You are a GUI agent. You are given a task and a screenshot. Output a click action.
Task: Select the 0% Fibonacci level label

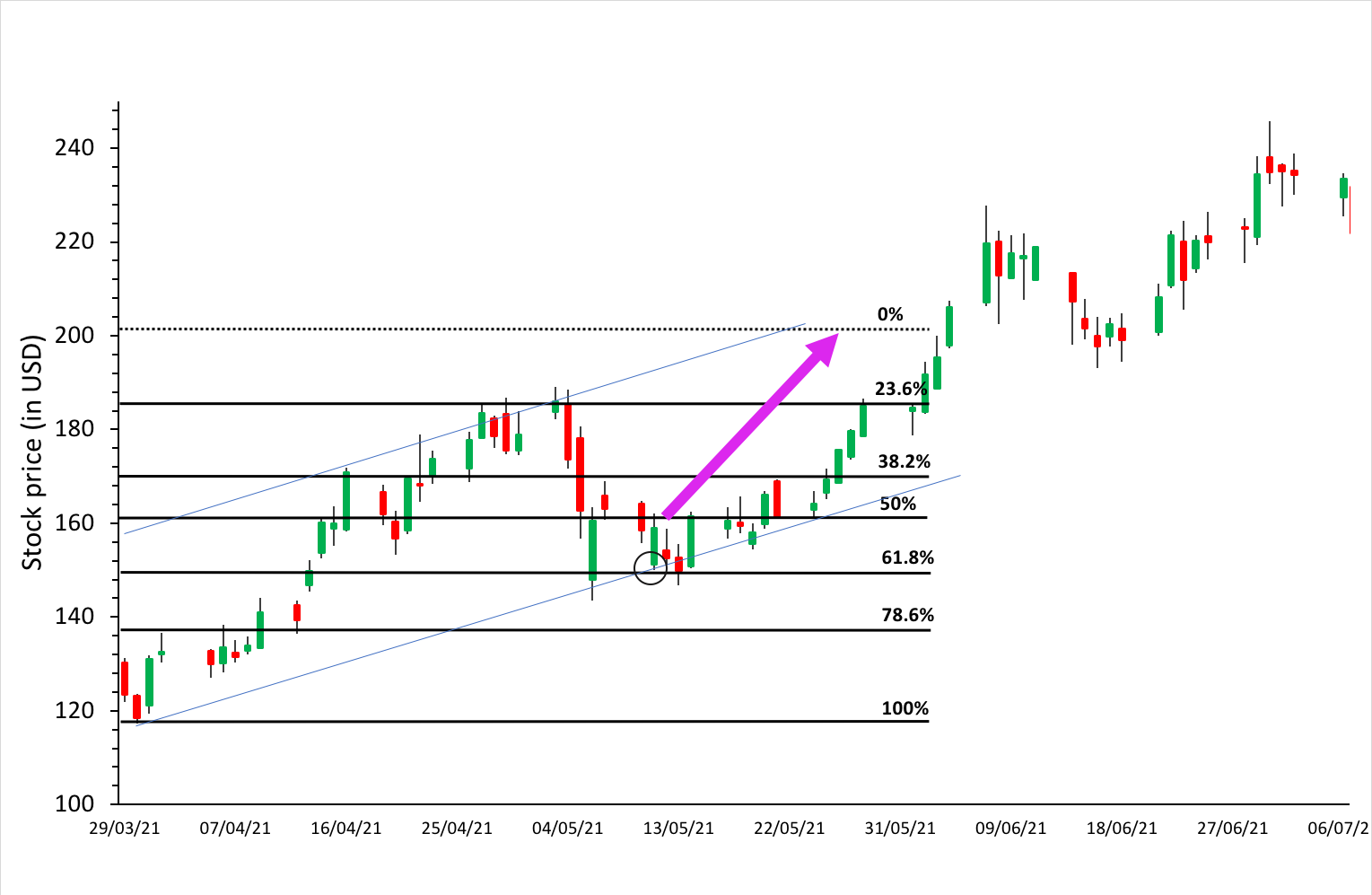(x=890, y=314)
